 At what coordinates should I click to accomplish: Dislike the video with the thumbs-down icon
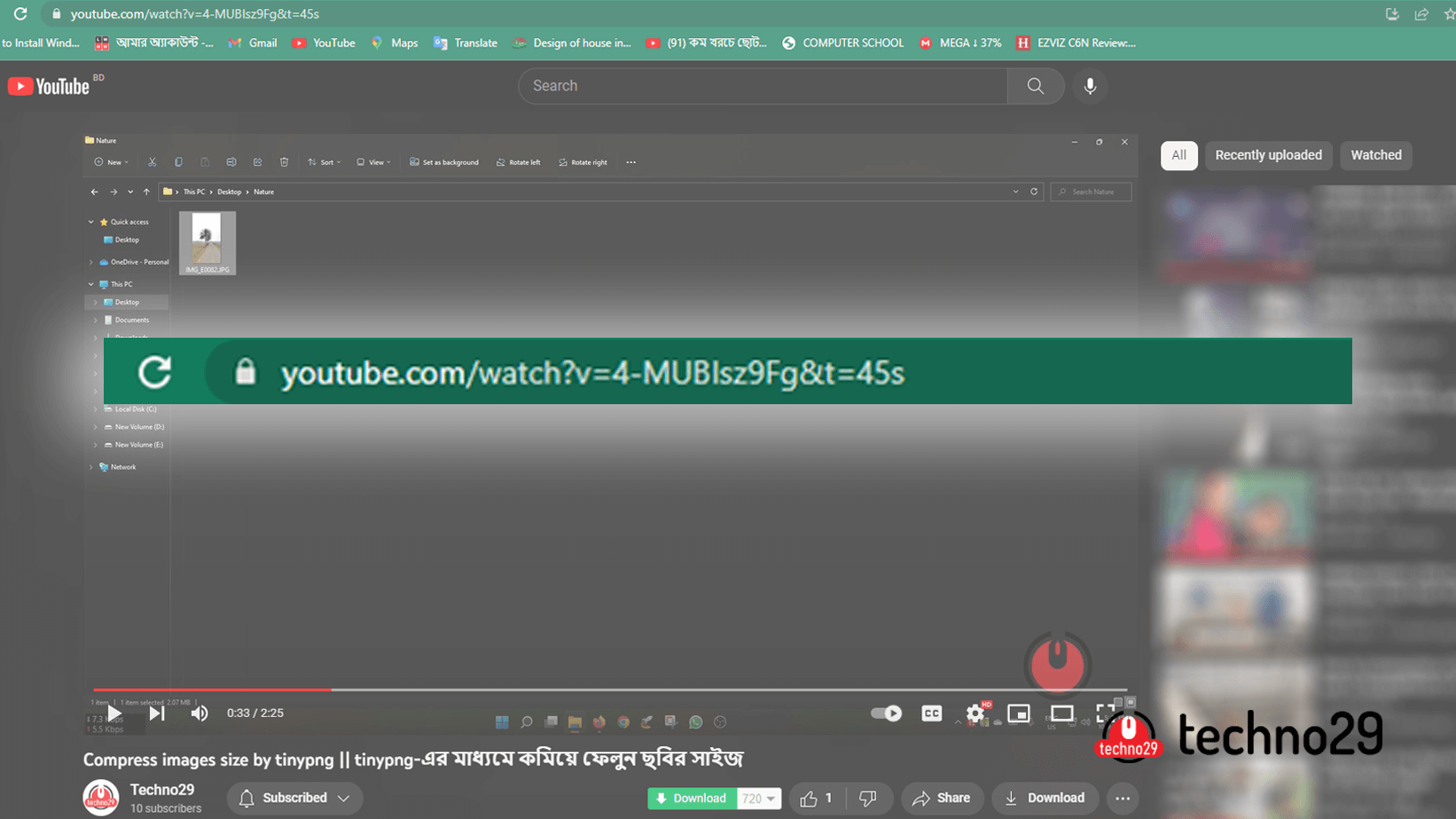pyautogui.click(x=868, y=799)
